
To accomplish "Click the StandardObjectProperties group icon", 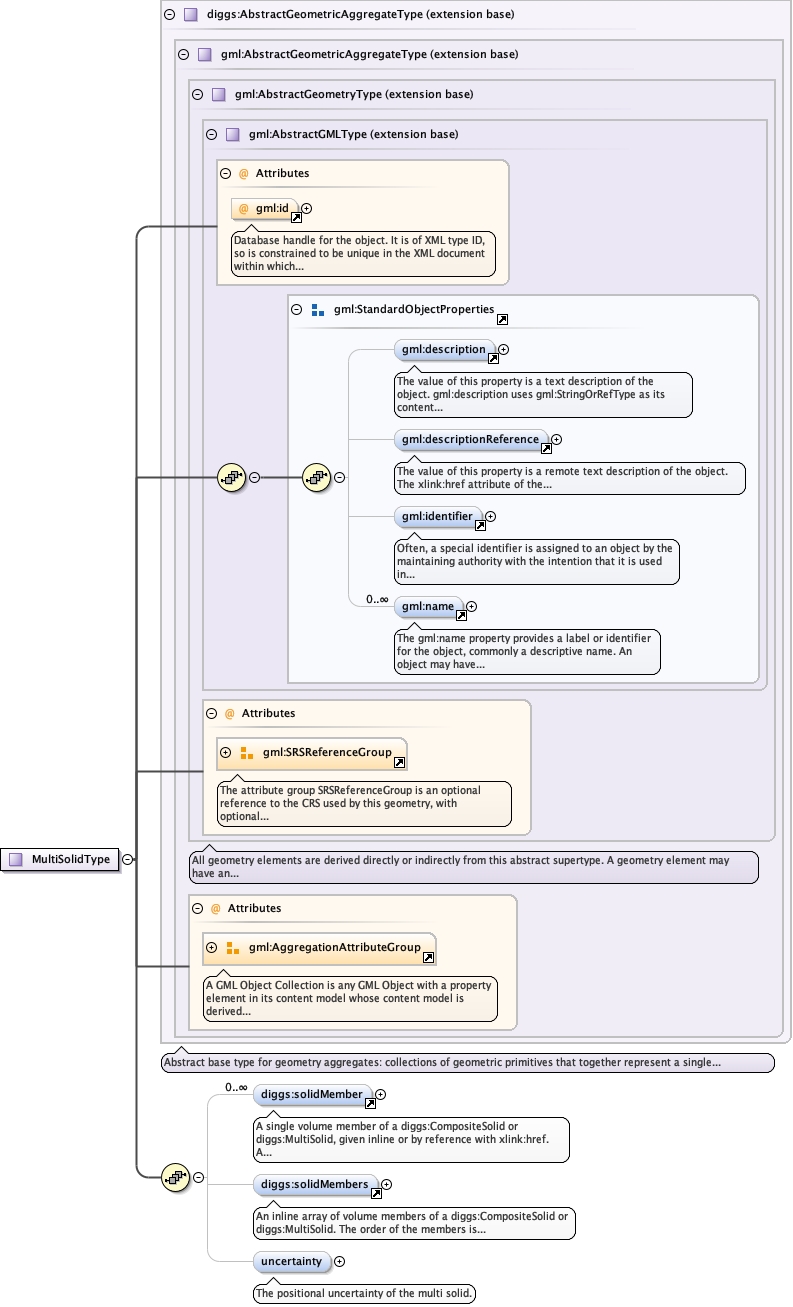I will [318, 310].
